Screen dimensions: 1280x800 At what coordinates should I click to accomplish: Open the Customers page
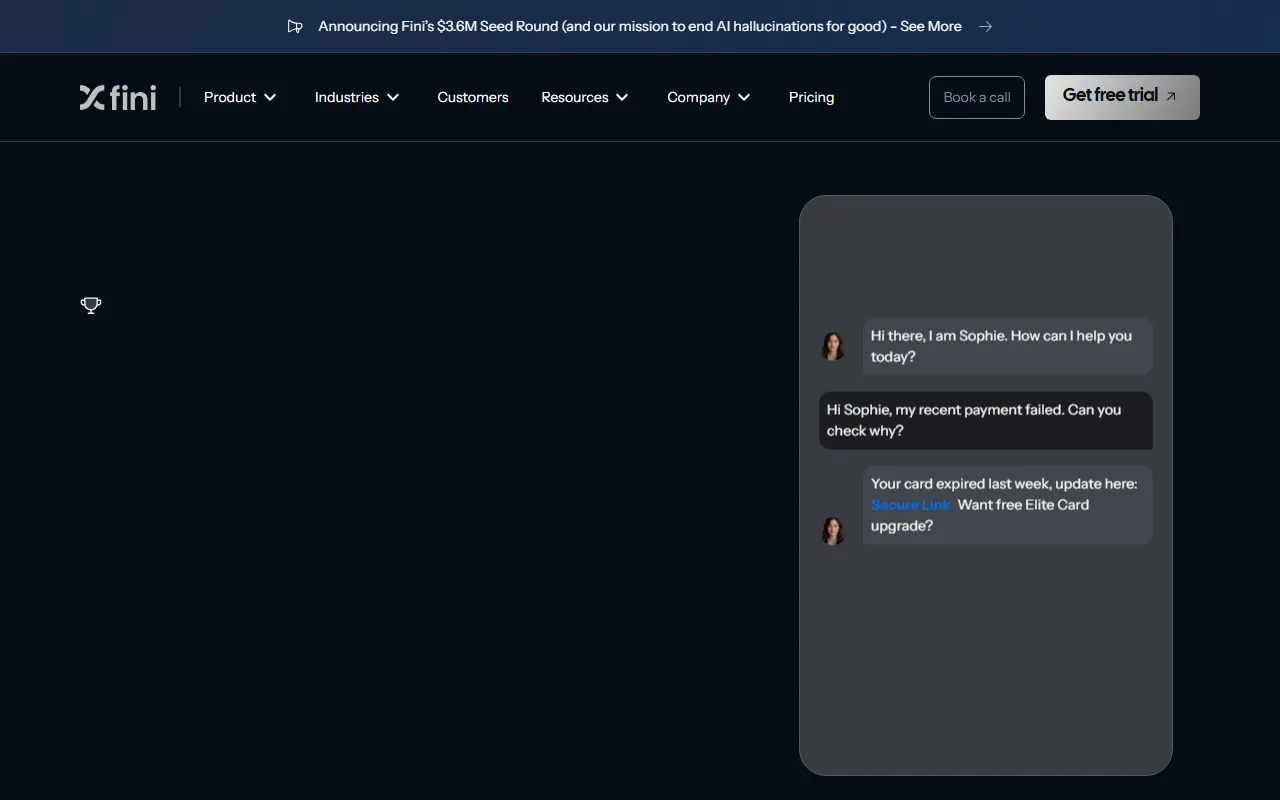(x=473, y=97)
